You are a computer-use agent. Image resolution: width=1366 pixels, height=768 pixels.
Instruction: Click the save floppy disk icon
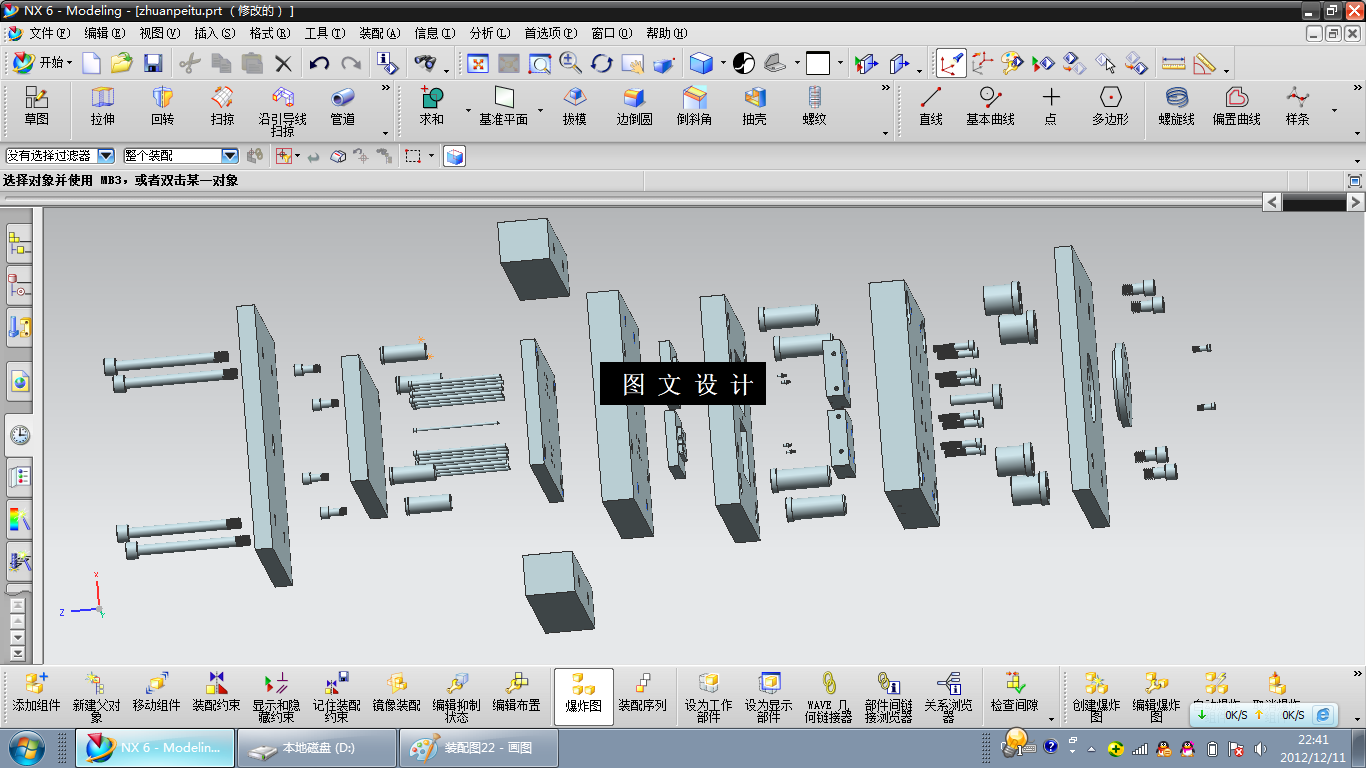(x=153, y=63)
